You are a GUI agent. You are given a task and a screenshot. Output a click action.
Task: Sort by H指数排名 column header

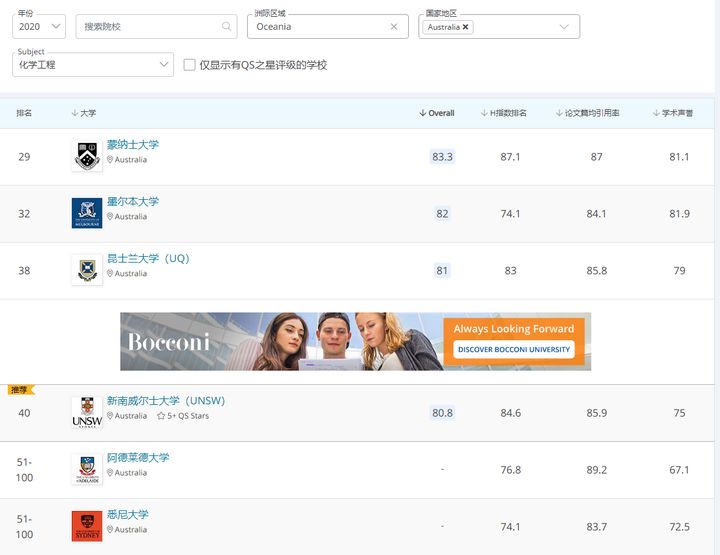coord(504,113)
